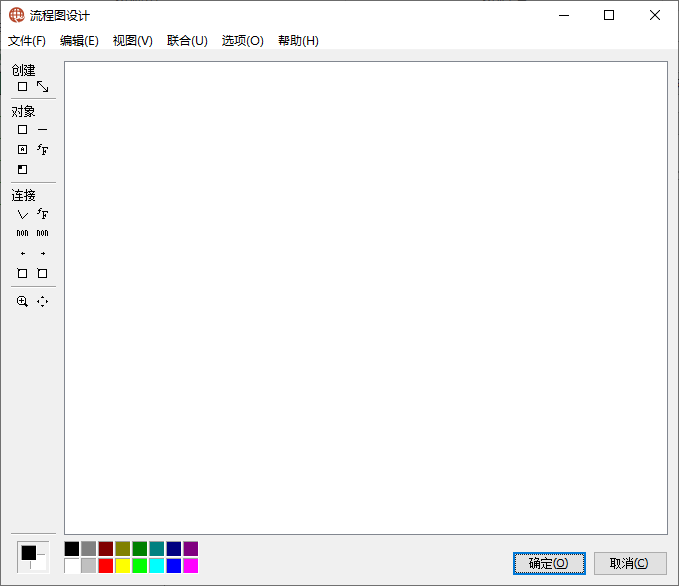
Task: Pick the purple color swatch
Action: pyautogui.click(x=191, y=549)
